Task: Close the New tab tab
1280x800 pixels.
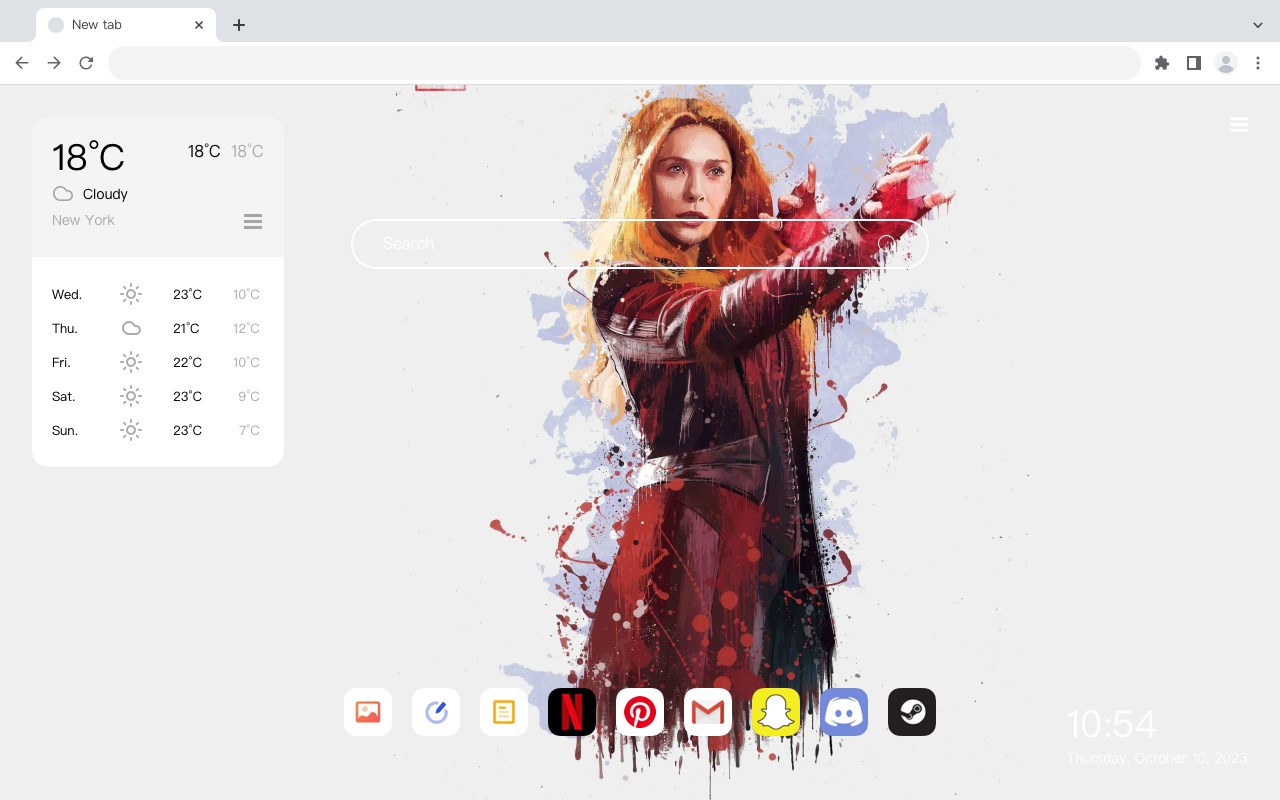Action: [x=199, y=25]
